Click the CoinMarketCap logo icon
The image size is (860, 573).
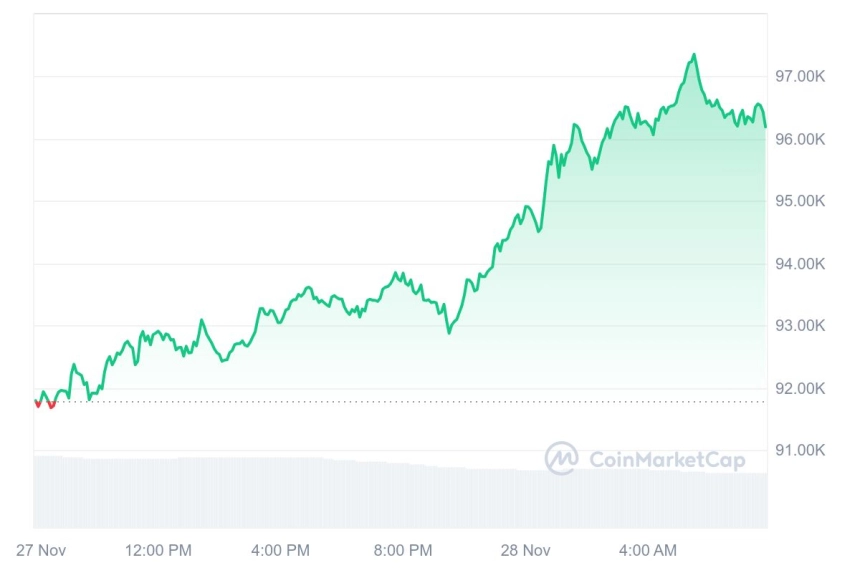561,458
